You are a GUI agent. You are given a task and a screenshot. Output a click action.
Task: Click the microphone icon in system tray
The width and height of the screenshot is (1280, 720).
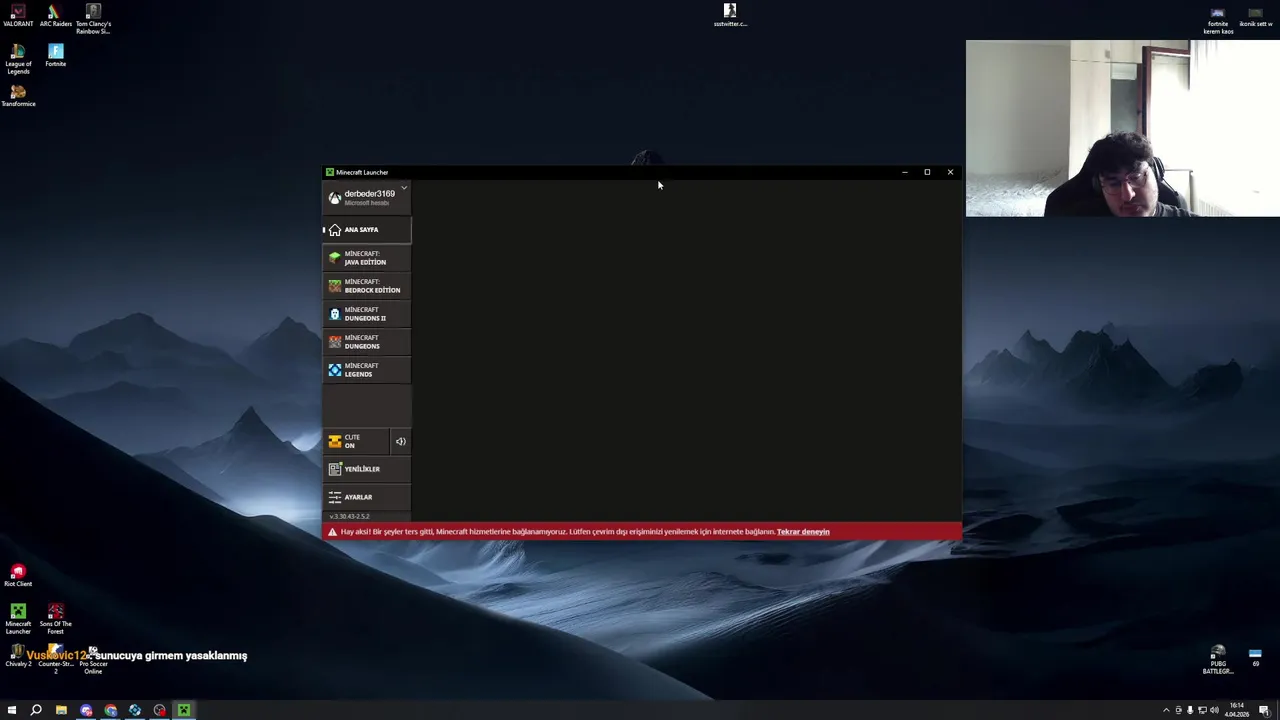pyautogui.click(x=1190, y=710)
